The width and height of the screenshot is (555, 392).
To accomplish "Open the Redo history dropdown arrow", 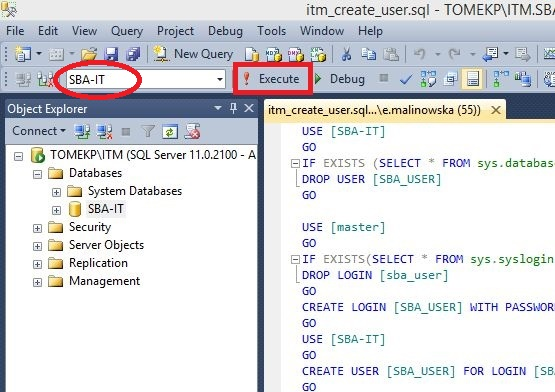I will pos(473,54).
